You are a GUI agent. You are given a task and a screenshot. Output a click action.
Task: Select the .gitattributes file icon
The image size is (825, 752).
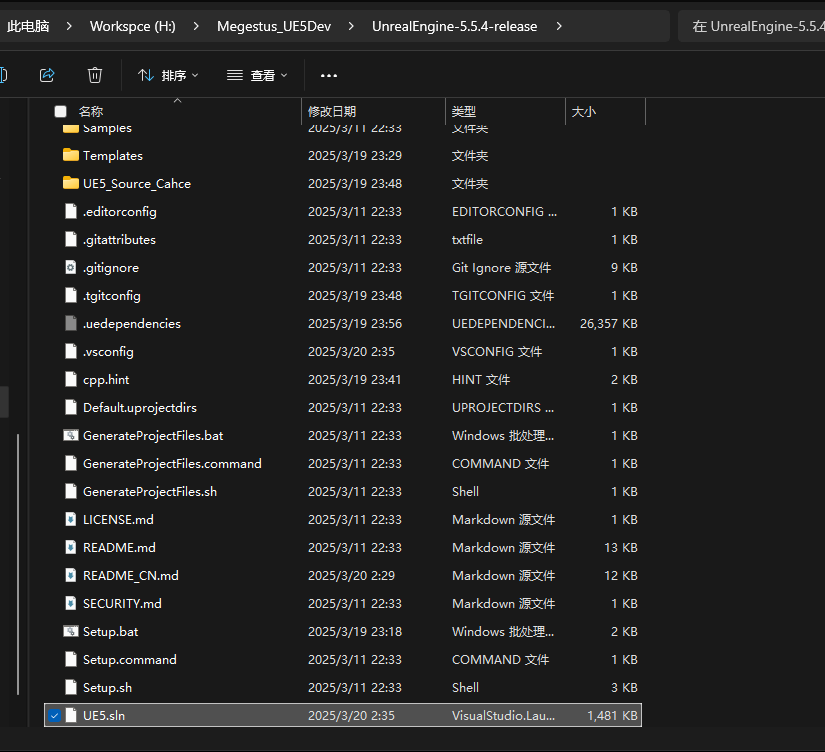(71, 239)
